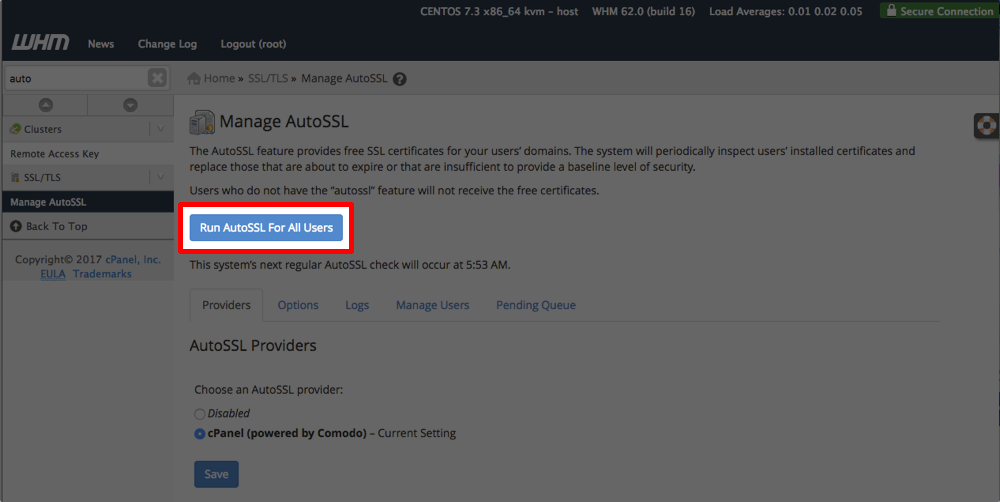Select the Disabled provider radio button
Image resolution: width=1000 pixels, height=502 pixels.
[200, 414]
